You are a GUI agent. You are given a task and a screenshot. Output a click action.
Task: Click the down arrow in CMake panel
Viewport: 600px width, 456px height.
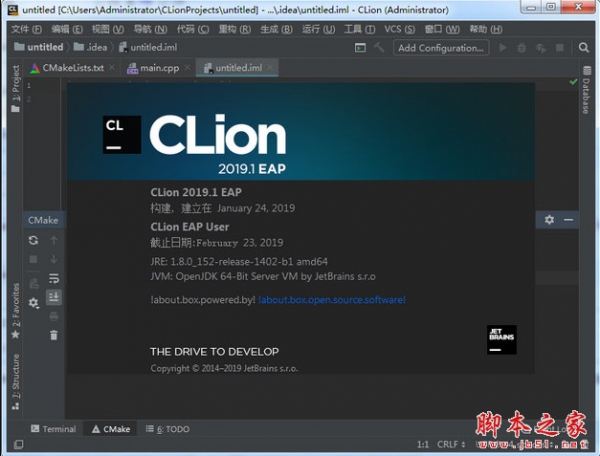54,259
